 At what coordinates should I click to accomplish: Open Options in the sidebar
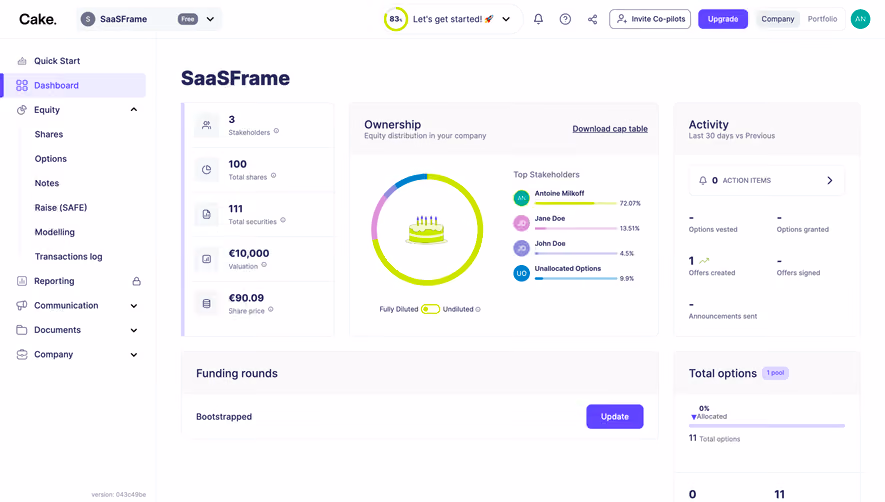tap(51, 159)
